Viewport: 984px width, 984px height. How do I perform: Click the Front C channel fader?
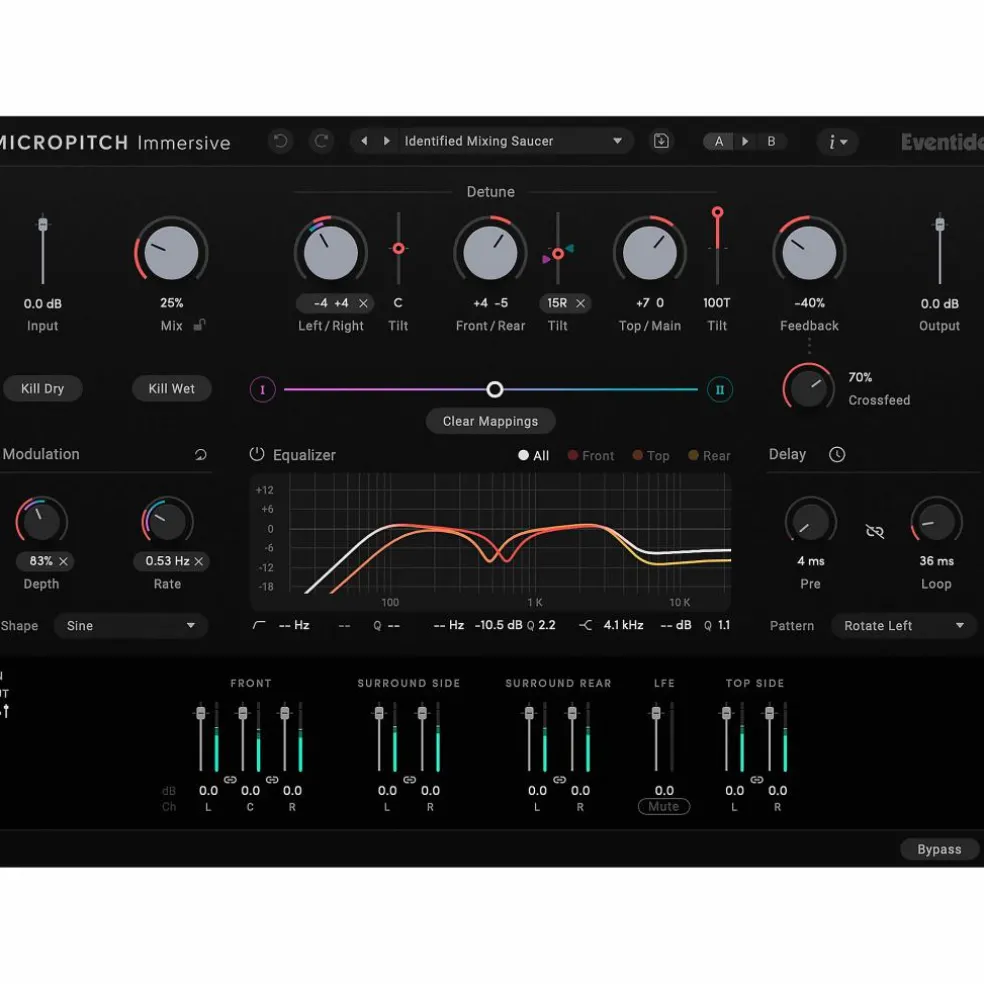(x=243, y=713)
